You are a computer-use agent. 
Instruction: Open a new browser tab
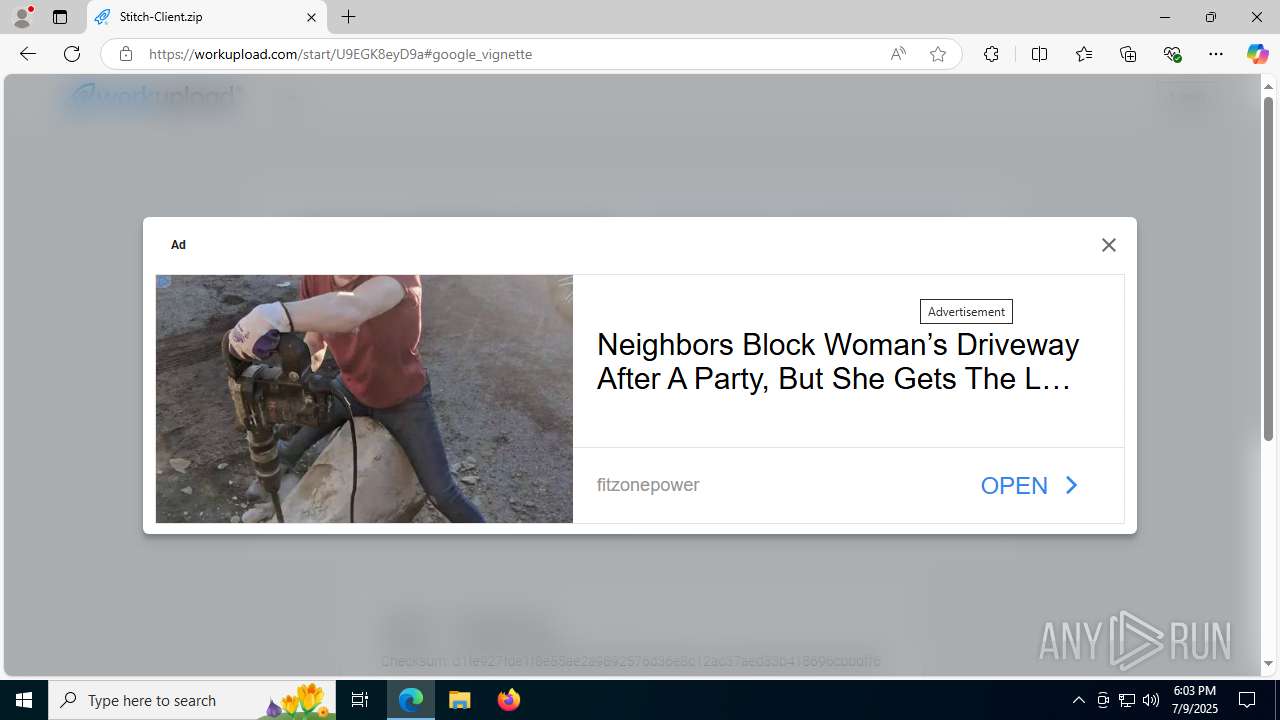click(349, 17)
